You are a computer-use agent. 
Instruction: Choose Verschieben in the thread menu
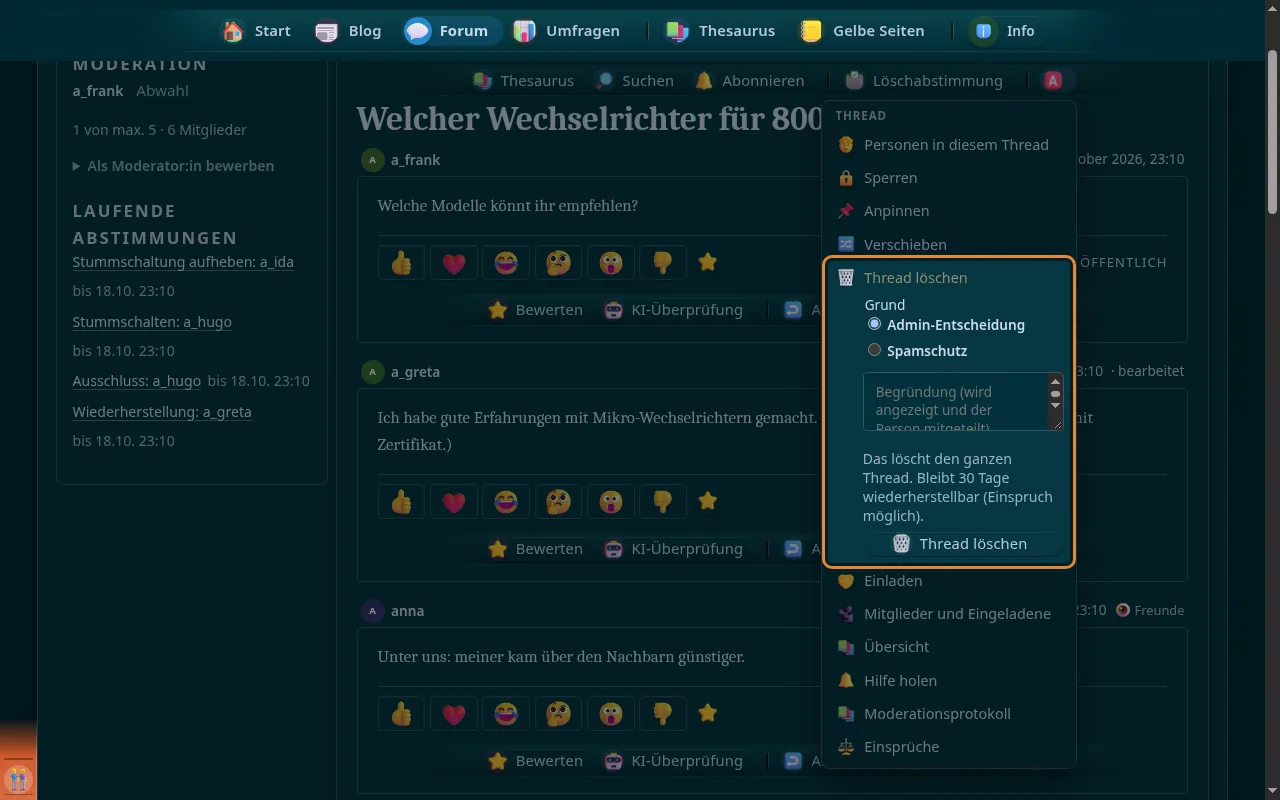[x=948, y=244]
